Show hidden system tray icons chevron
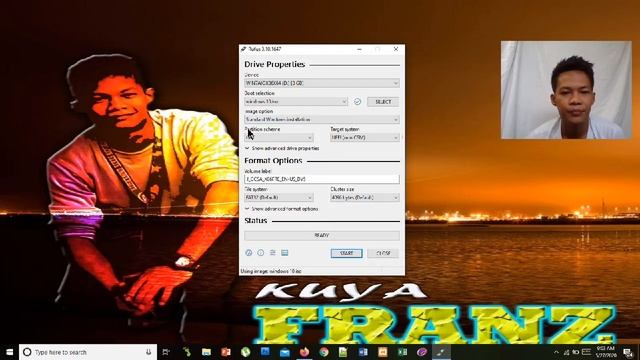Viewport: 640px width, 360px height. pos(556,352)
